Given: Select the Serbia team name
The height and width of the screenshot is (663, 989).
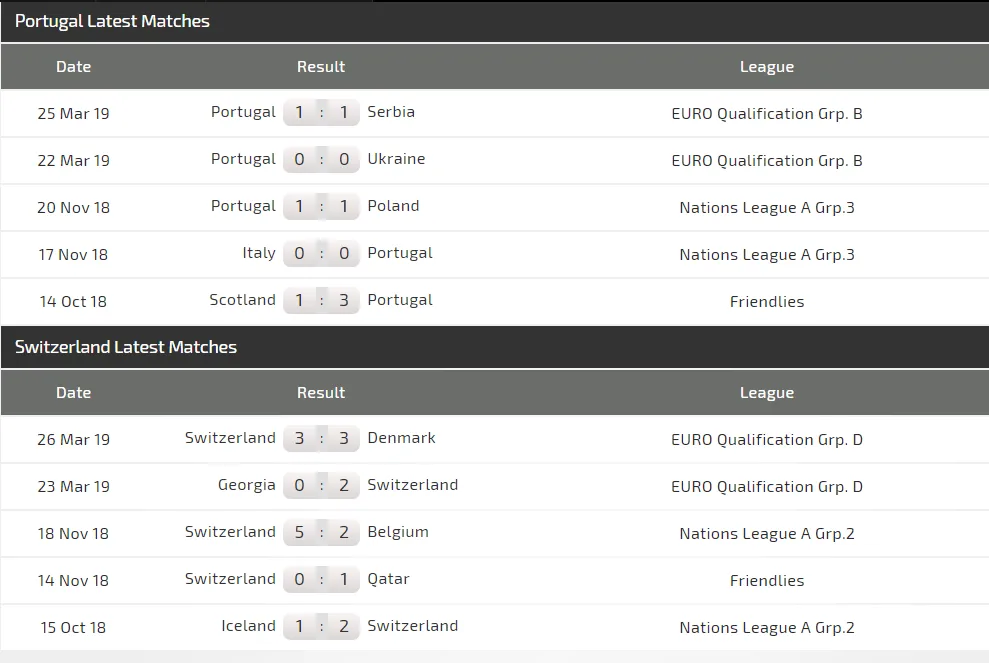Looking at the screenshot, I should click(391, 112).
